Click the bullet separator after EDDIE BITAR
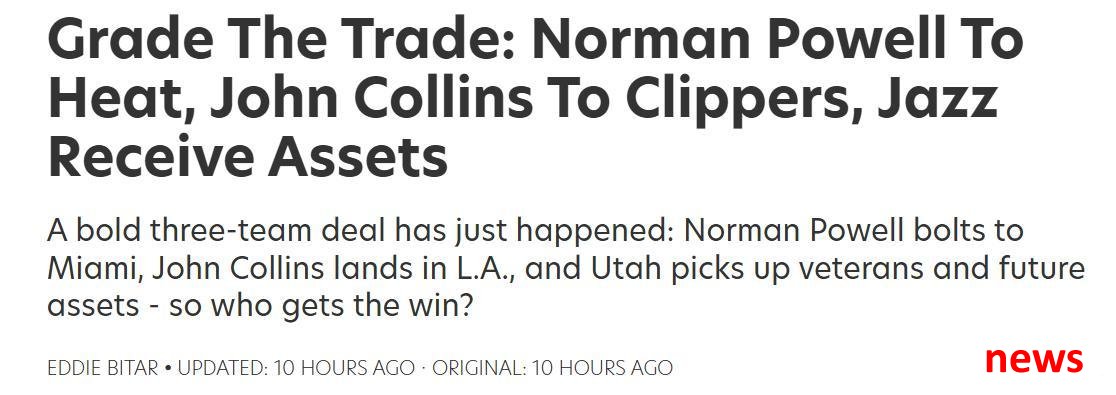The image size is (1116, 395). click(167, 369)
